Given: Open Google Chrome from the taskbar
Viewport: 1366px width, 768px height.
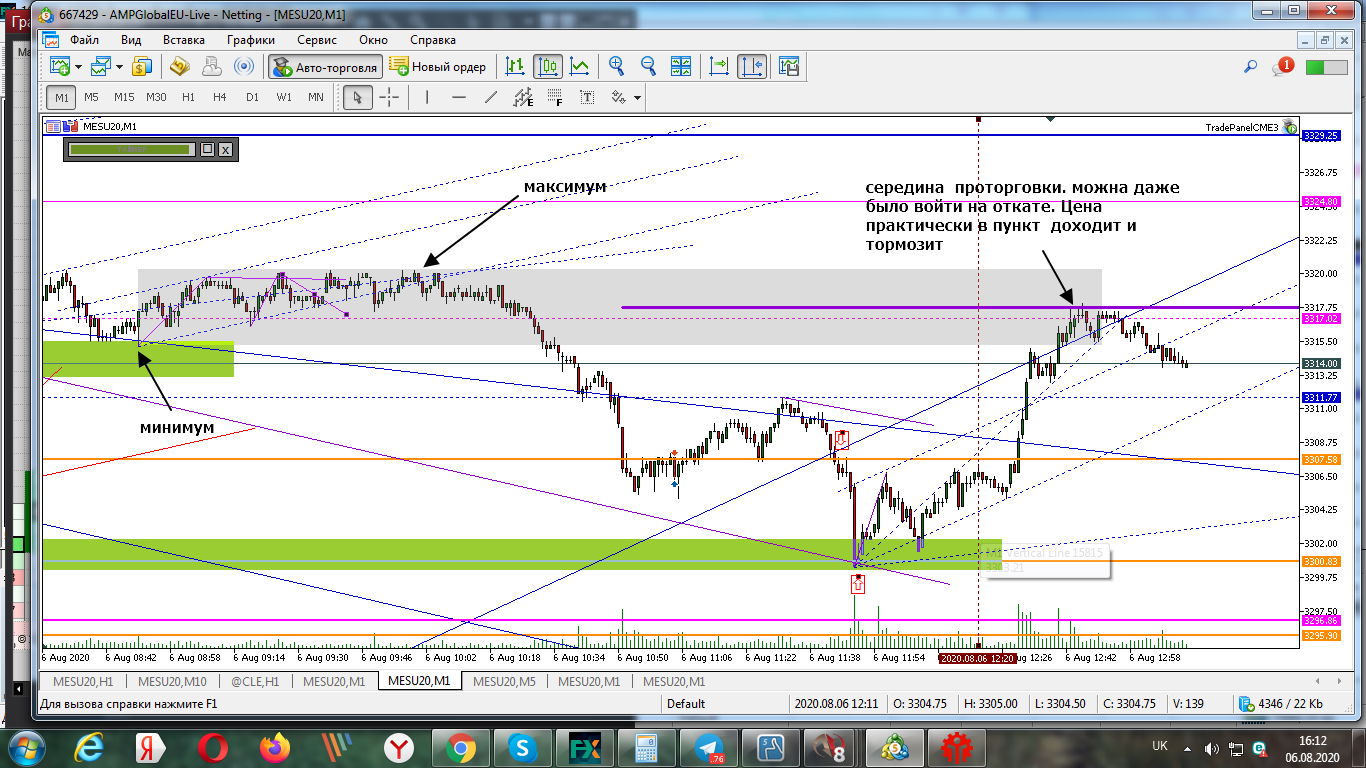Looking at the screenshot, I should click(462, 747).
